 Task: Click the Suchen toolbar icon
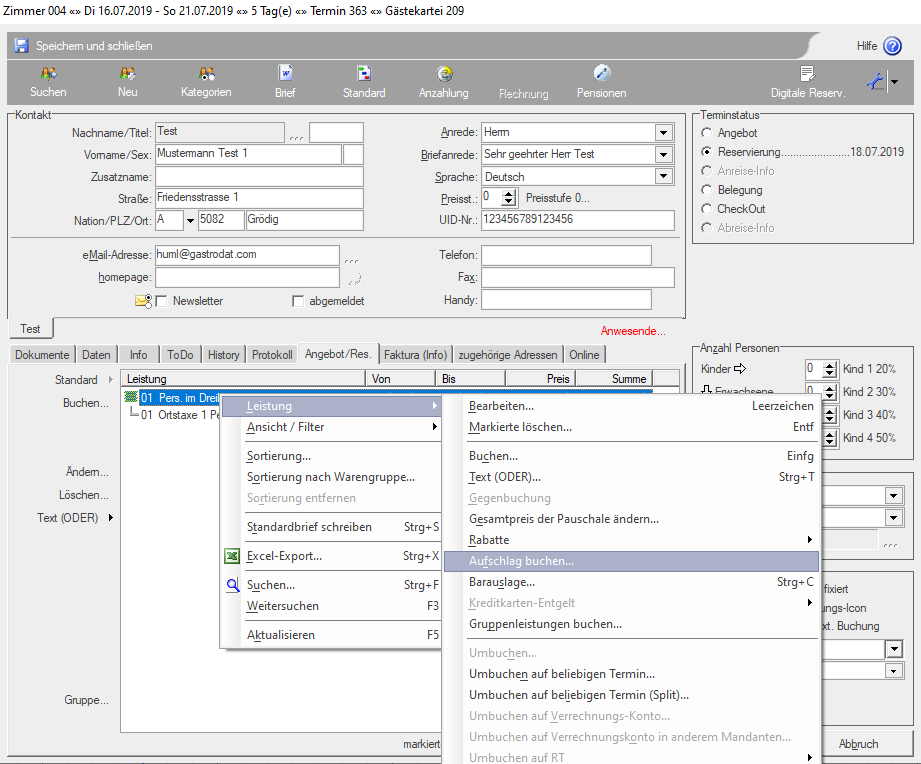point(48,74)
